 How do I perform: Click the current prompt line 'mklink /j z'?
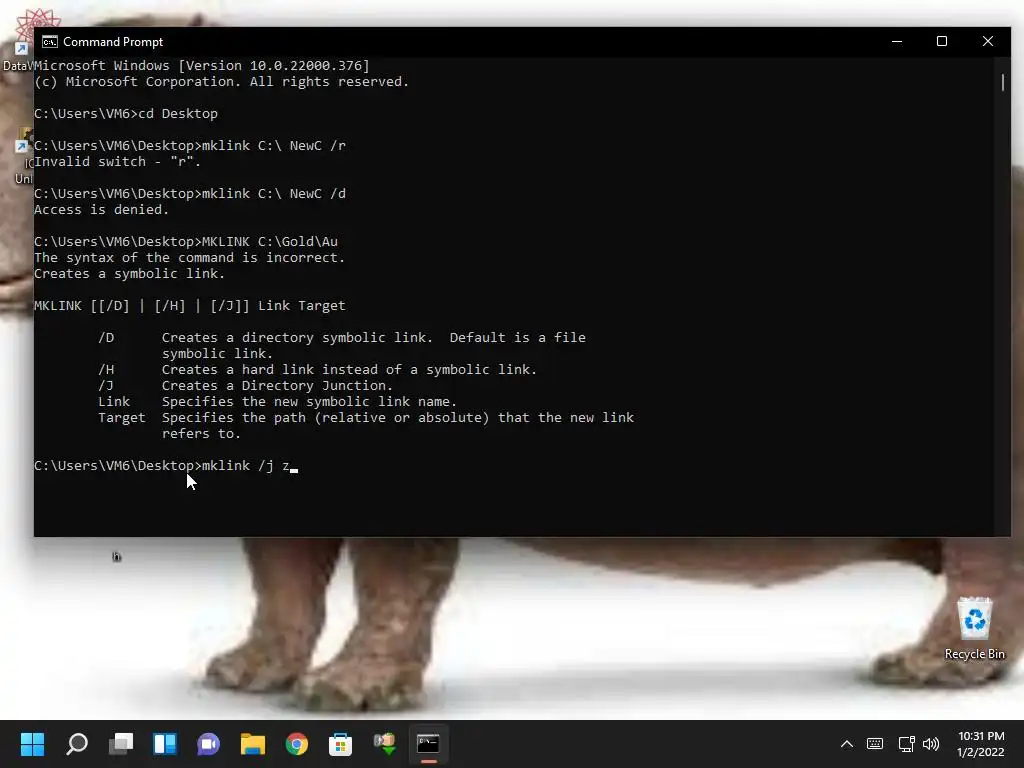(x=166, y=466)
